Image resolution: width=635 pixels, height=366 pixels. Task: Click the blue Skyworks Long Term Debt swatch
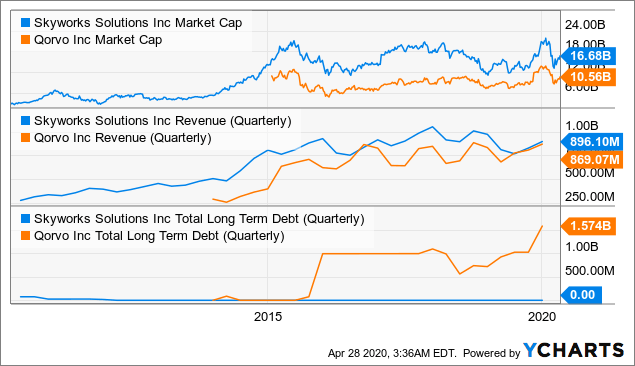(x=25, y=219)
